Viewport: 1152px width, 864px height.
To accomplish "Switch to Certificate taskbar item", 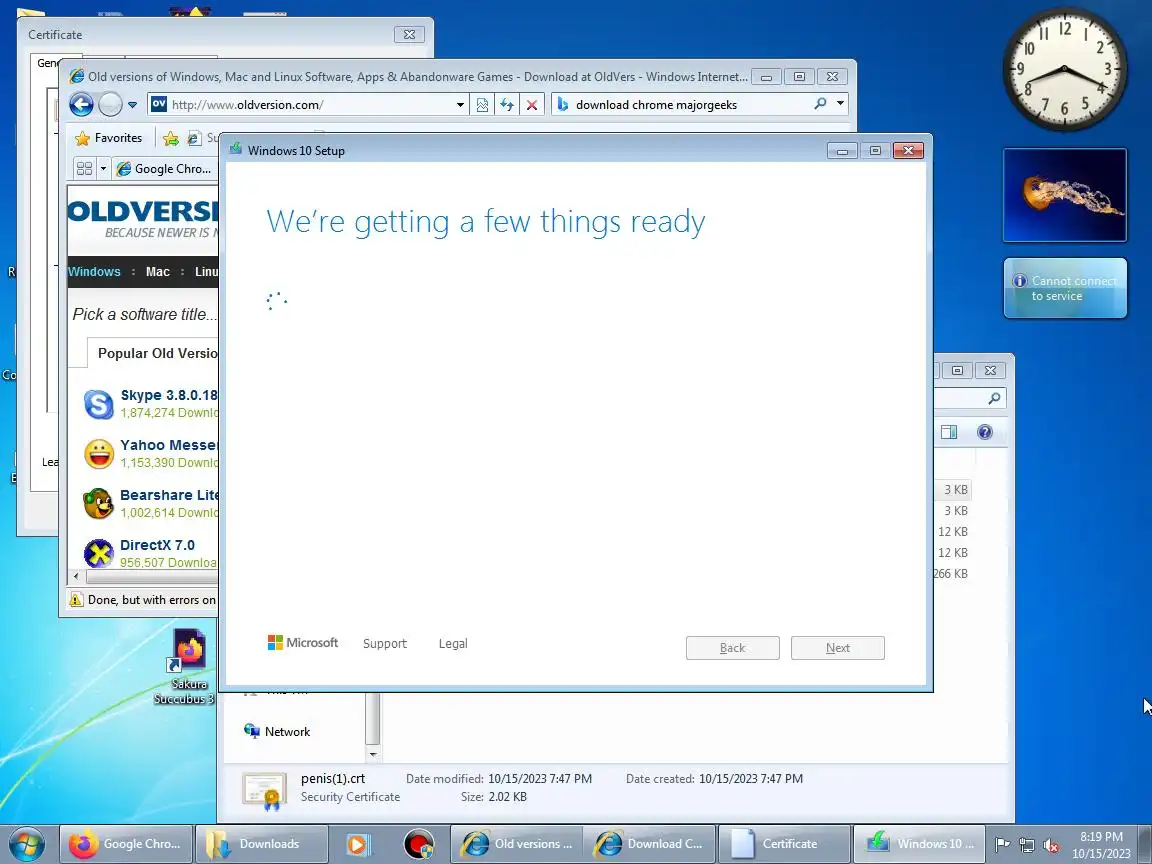I will coord(784,843).
